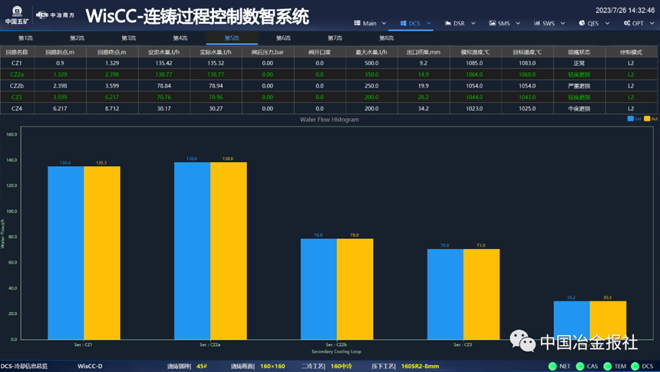Click the DSR menu icon
660x372 pixels.
[x=448, y=23]
